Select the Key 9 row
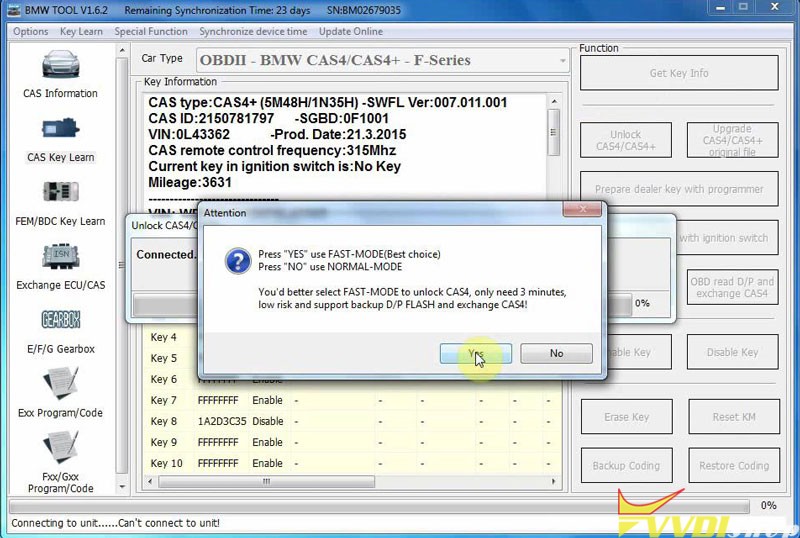Image resolution: width=800 pixels, height=538 pixels. point(352,442)
